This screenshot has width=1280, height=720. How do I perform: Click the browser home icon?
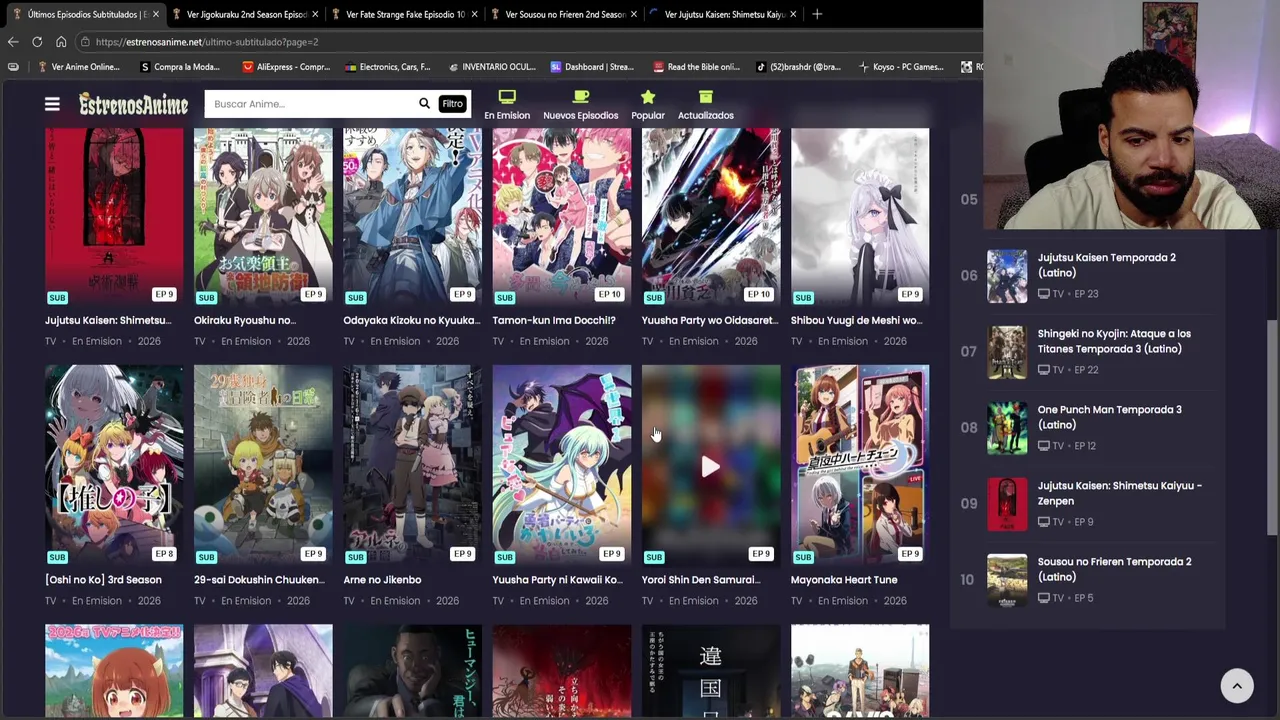(61, 42)
